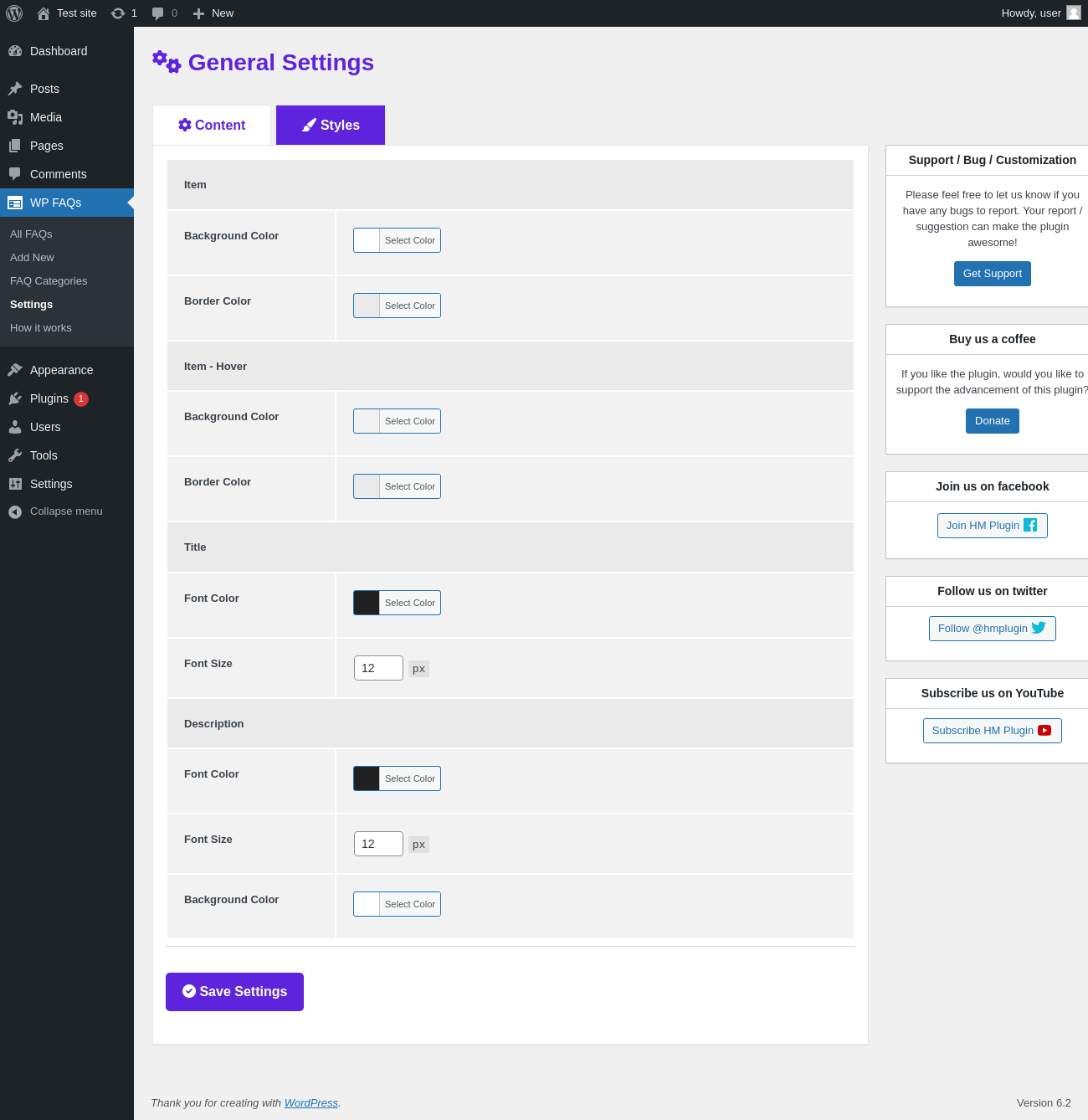Click the Plugins update count badge
Screen dimensions: 1088x1120
(x=81, y=399)
